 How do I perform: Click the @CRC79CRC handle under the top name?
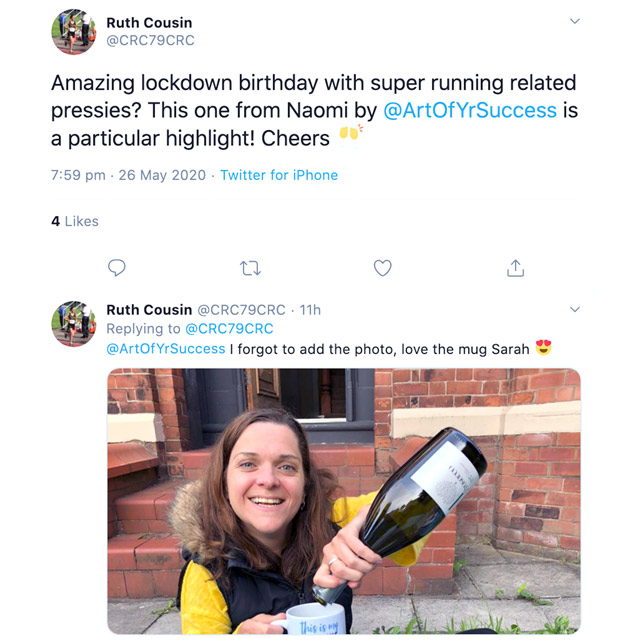pos(150,41)
